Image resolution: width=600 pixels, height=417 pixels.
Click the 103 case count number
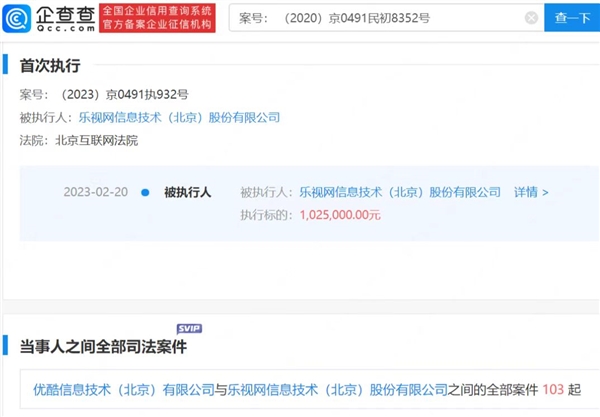coord(553,390)
